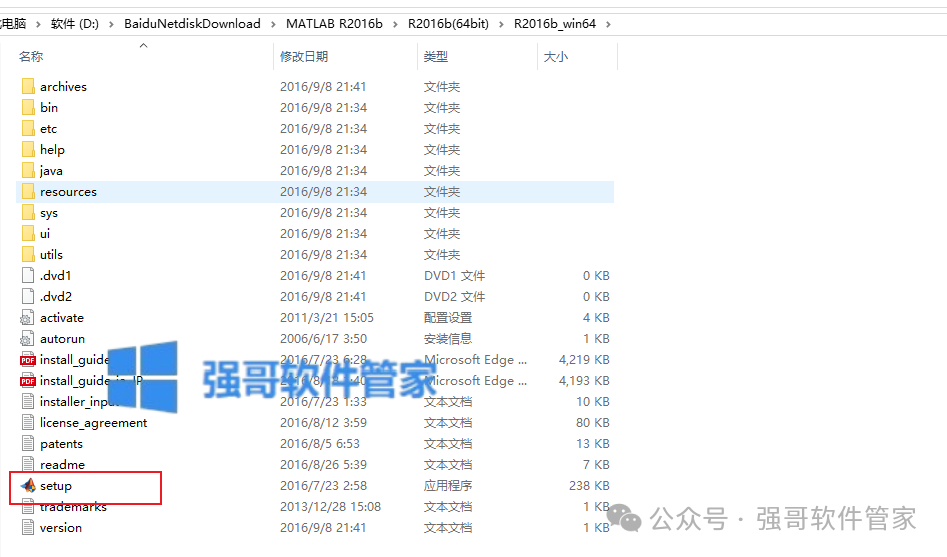Image resolution: width=947 pixels, height=557 pixels.
Task: Click the .dvd1 file icon
Action: 28,275
